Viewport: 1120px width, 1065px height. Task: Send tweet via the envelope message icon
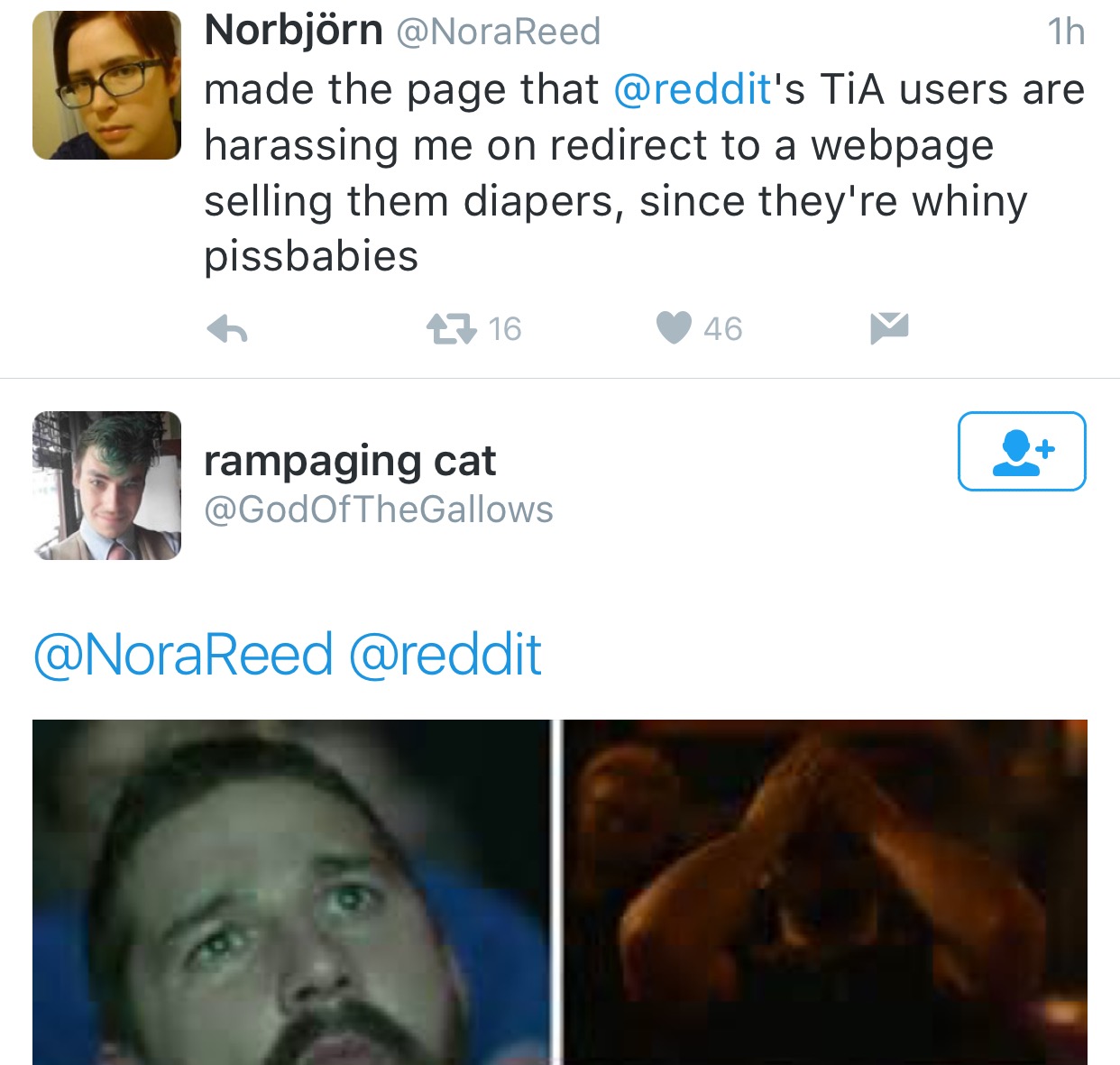point(889,328)
